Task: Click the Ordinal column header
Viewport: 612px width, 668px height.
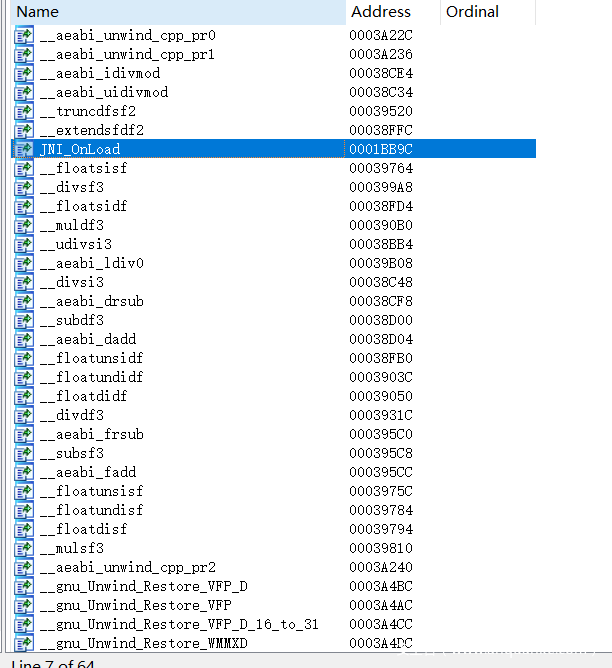Action: pyautogui.click(x=472, y=12)
